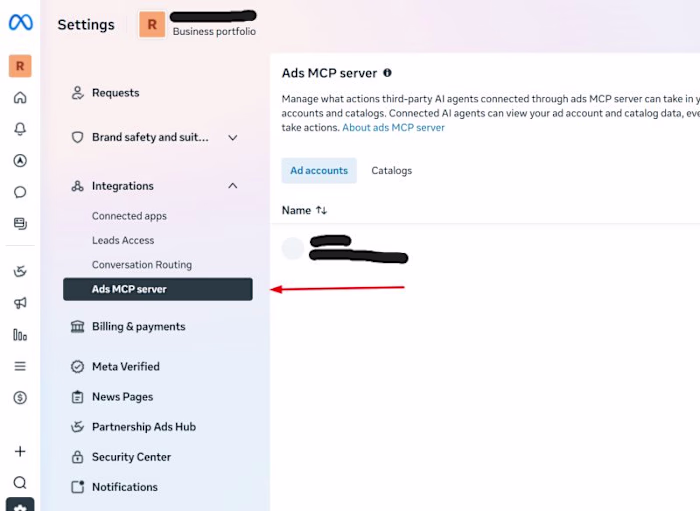Viewport: 700px width, 511px height.
Task: Sort the list using the Name arrows icon
Action: (x=321, y=210)
